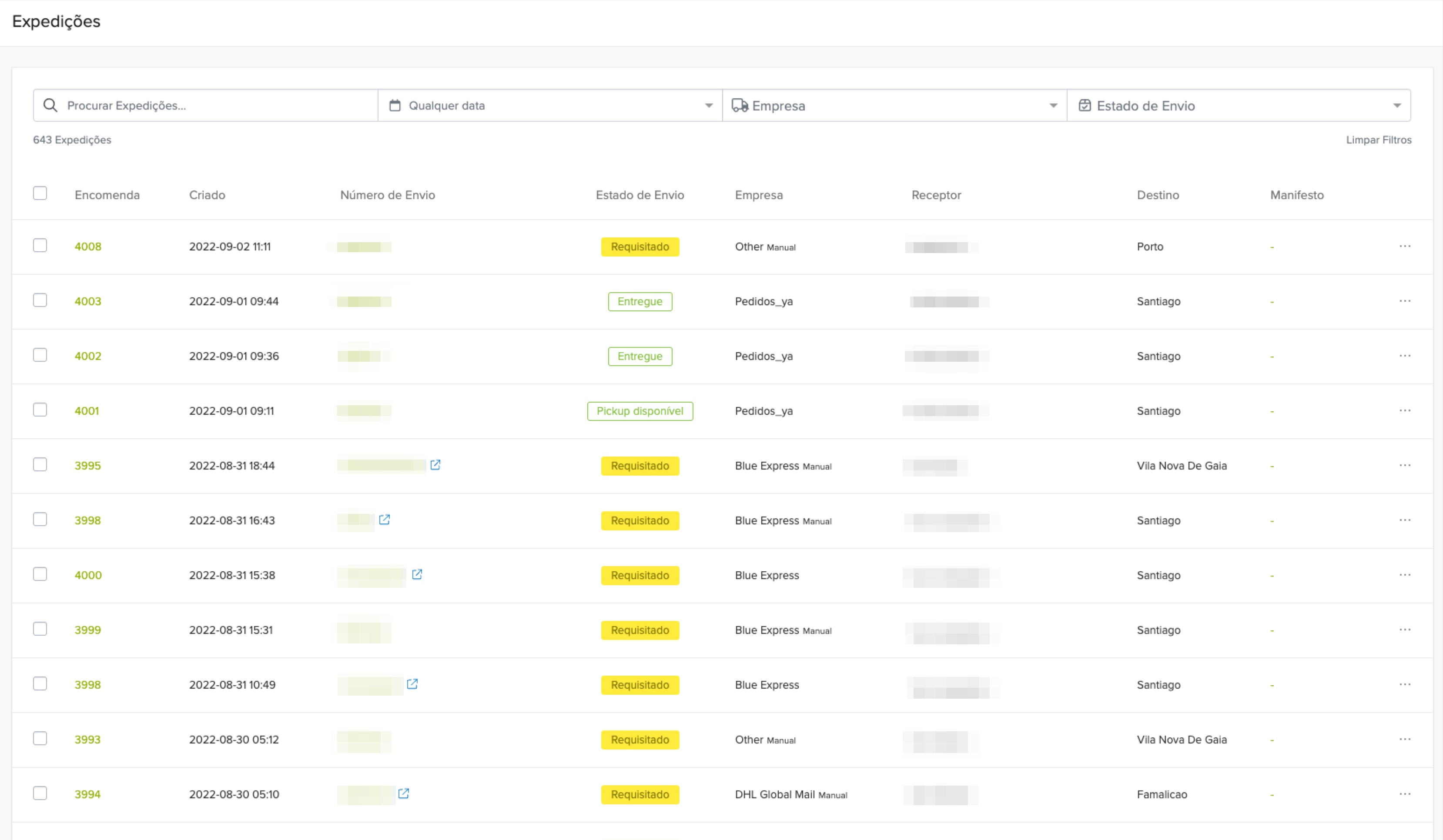Open external tracking link for order 4000
Screen dimensions: 1443x840
(x=417, y=574)
